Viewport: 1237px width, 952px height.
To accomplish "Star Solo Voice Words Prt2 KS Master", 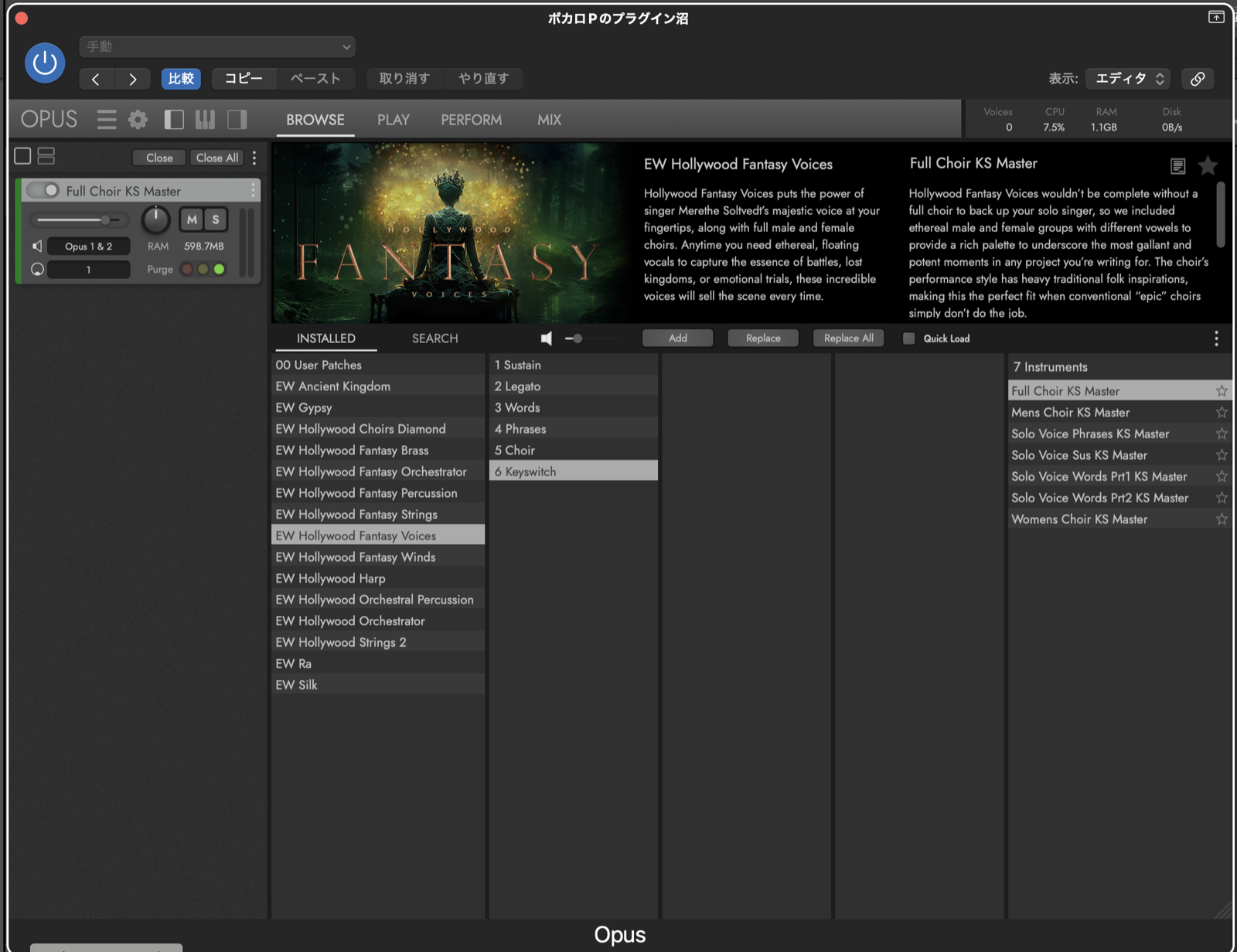I will (1222, 498).
